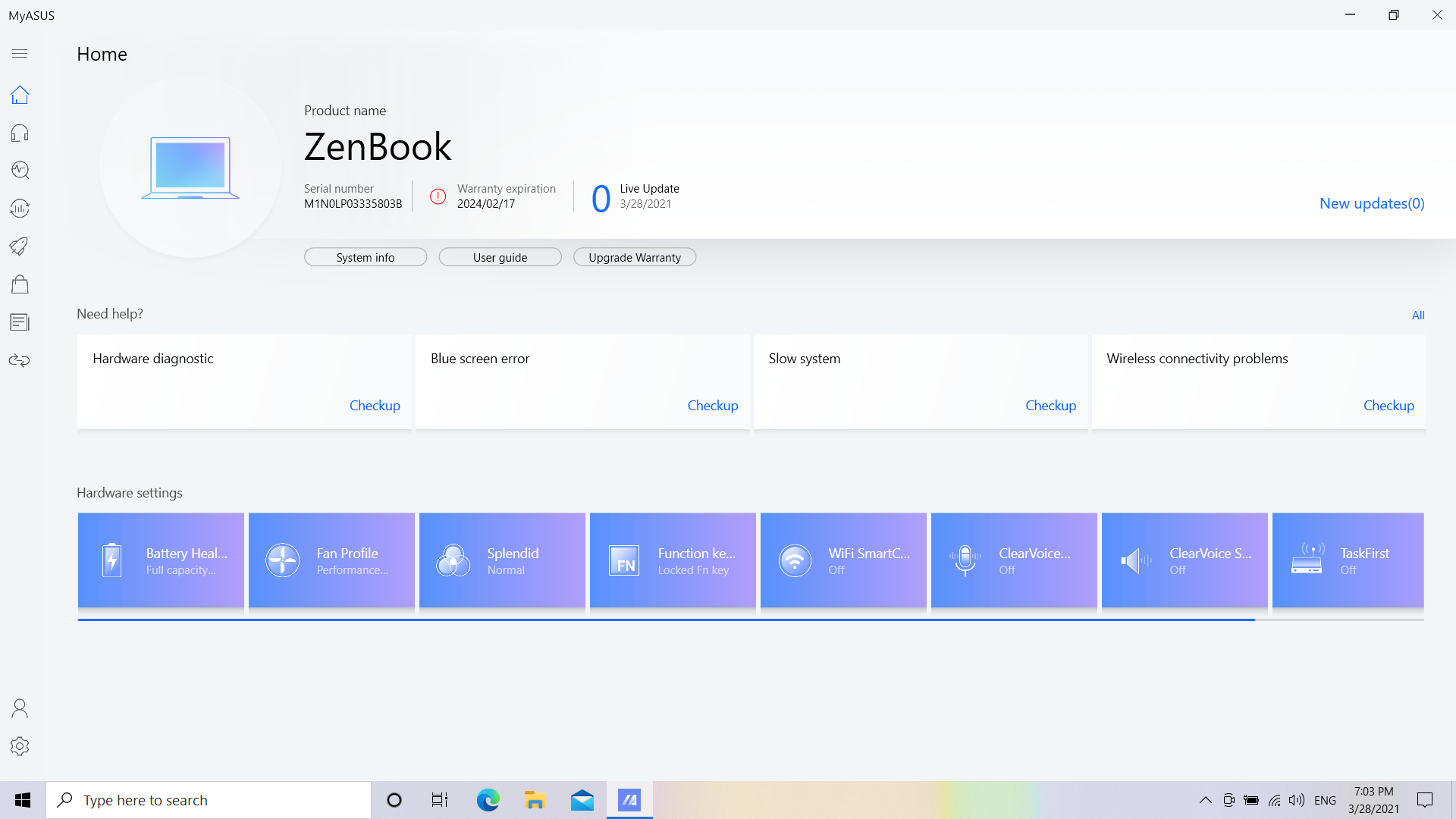Open the shopping bag icon in sidebar
The image size is (1456, 819).
[20, 284]
